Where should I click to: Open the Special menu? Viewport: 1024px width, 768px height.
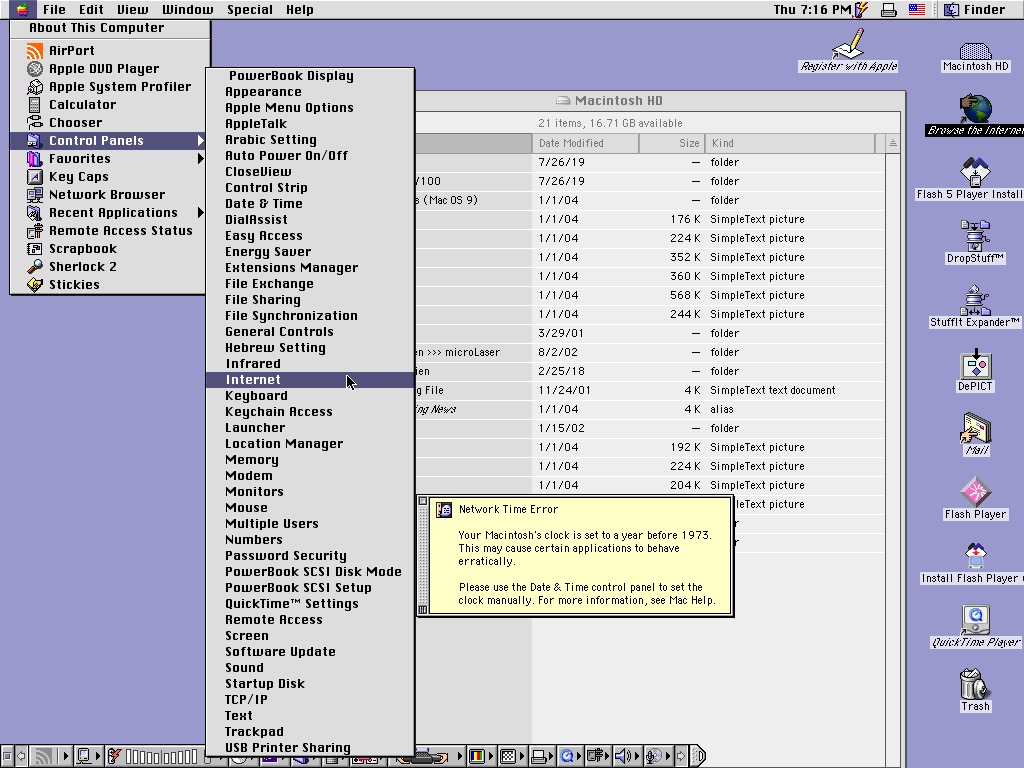(x=249, y=9)
